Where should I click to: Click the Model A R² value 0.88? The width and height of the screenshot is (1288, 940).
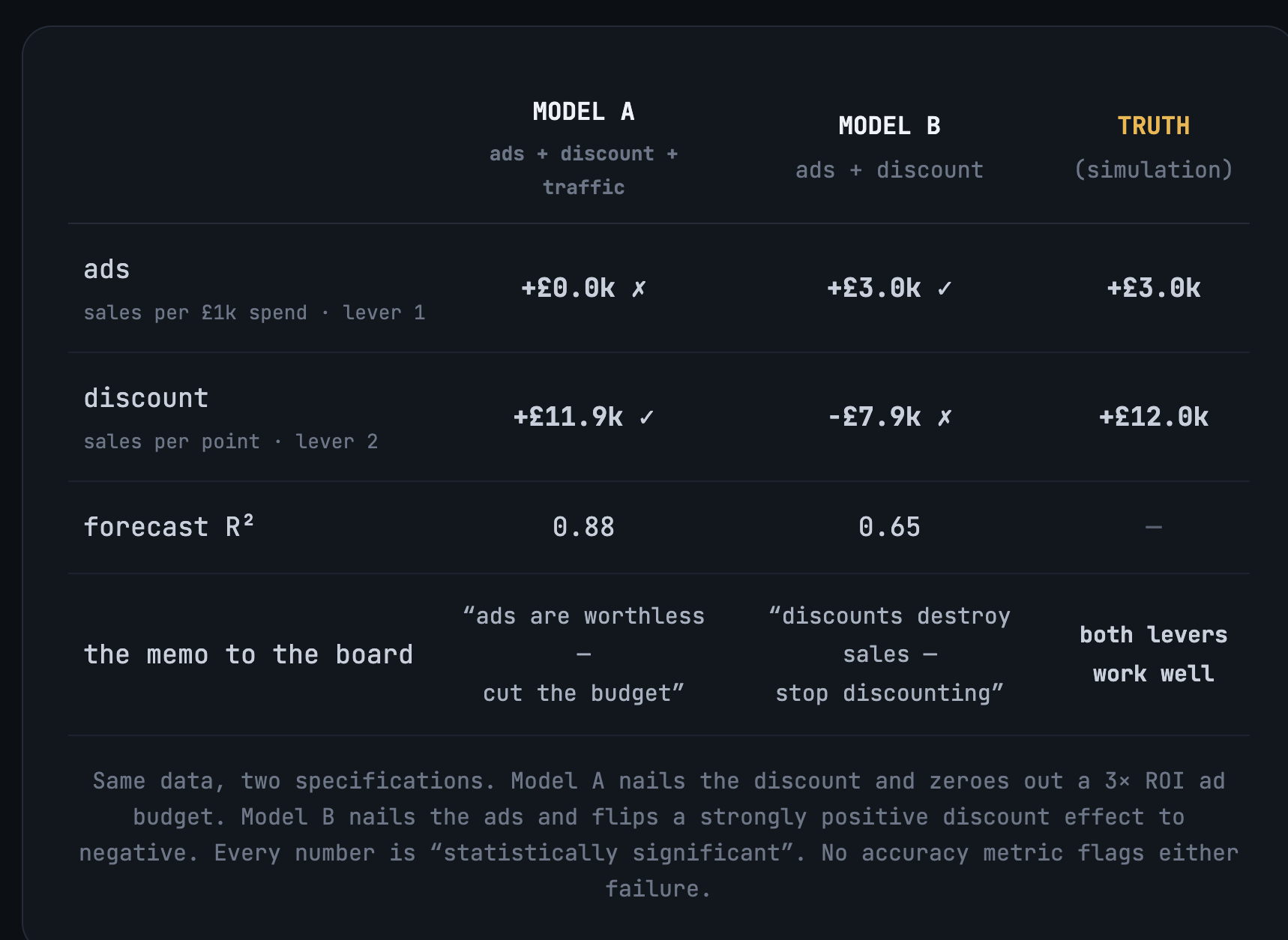click(x=583, y=527)
